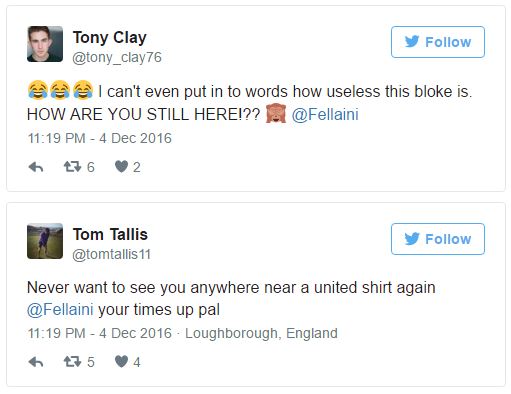Follow Tony Clay
The width and height of the screenshot is (511, 394).
point(438,42)
